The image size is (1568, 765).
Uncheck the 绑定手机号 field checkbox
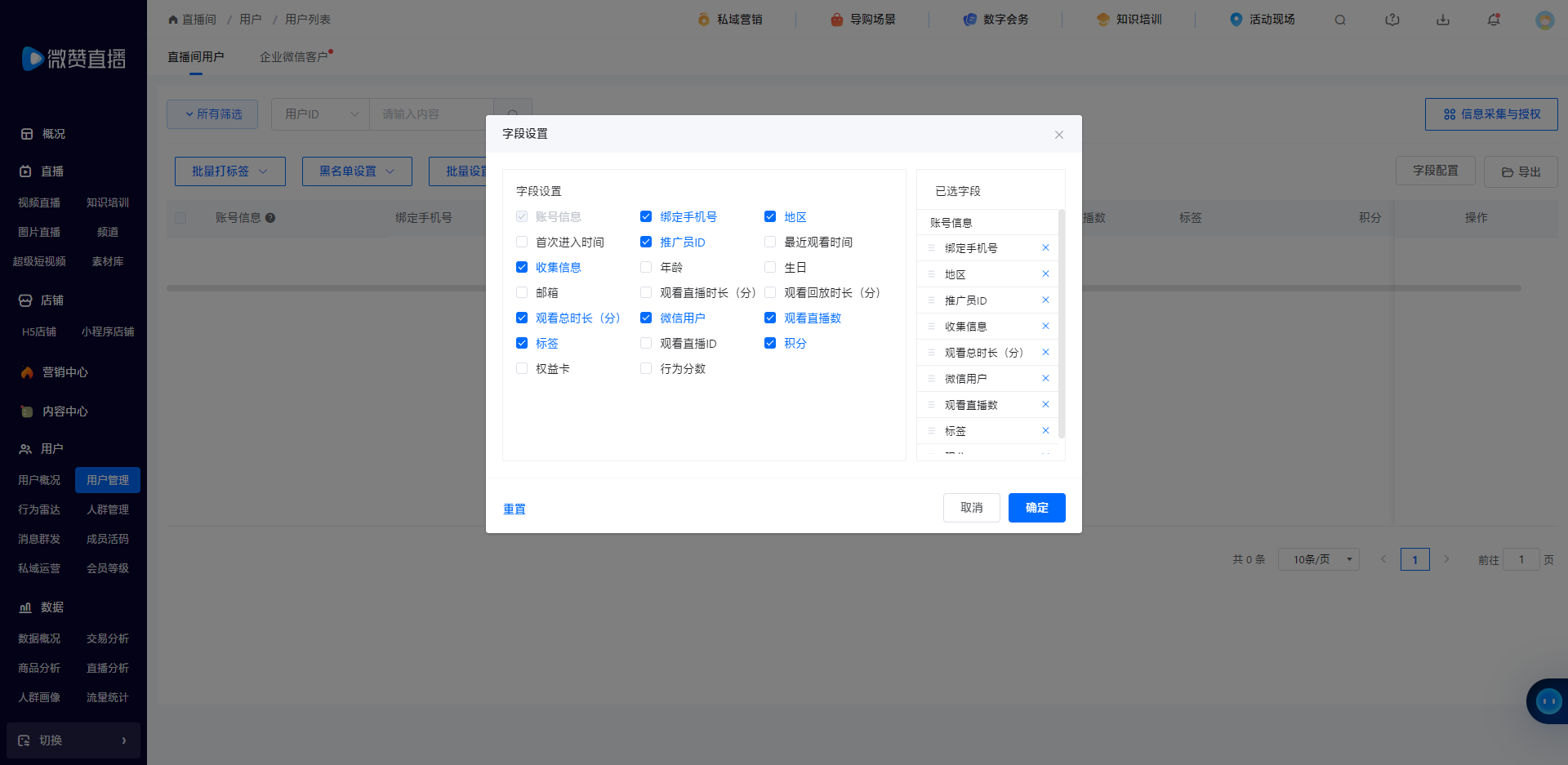pos(646,216)
